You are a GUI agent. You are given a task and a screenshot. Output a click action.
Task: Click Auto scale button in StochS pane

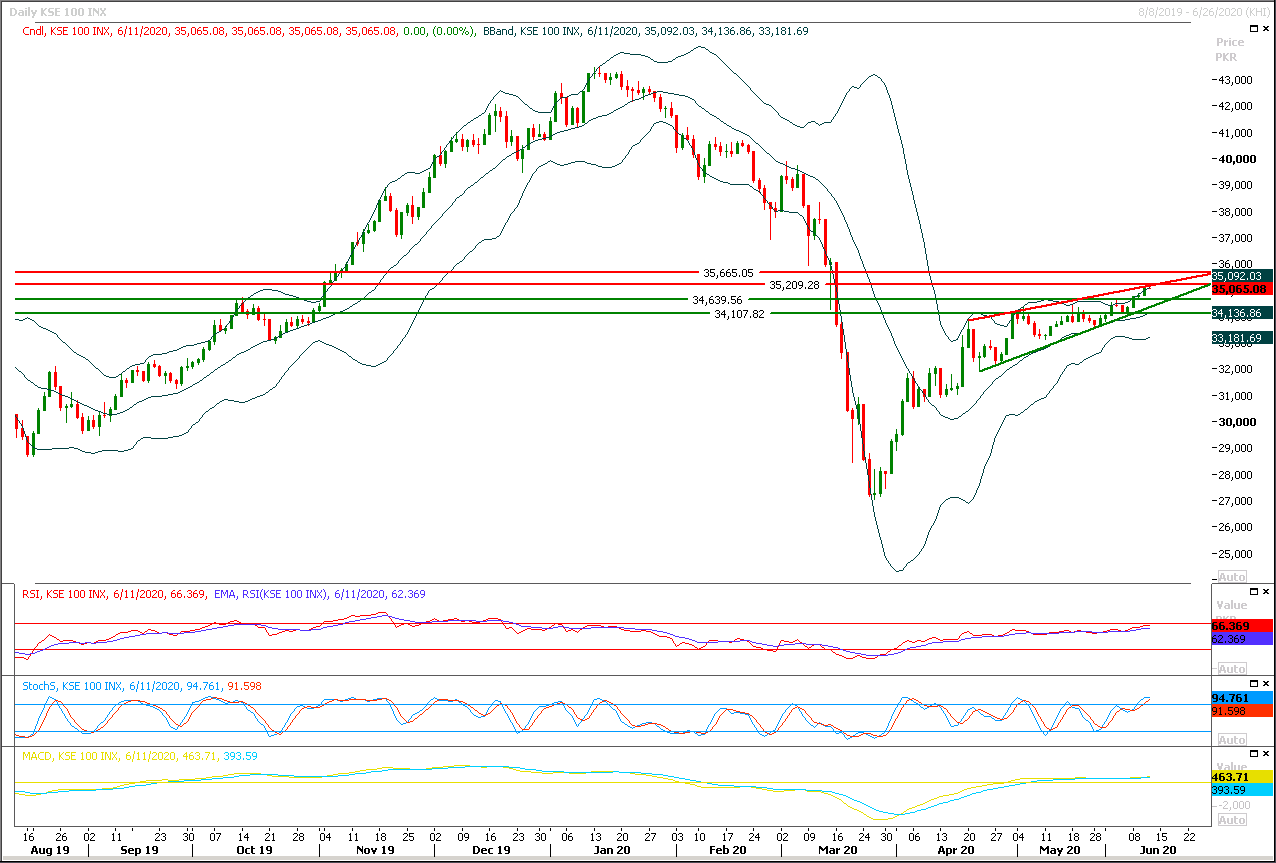(x=1232, y=739)
